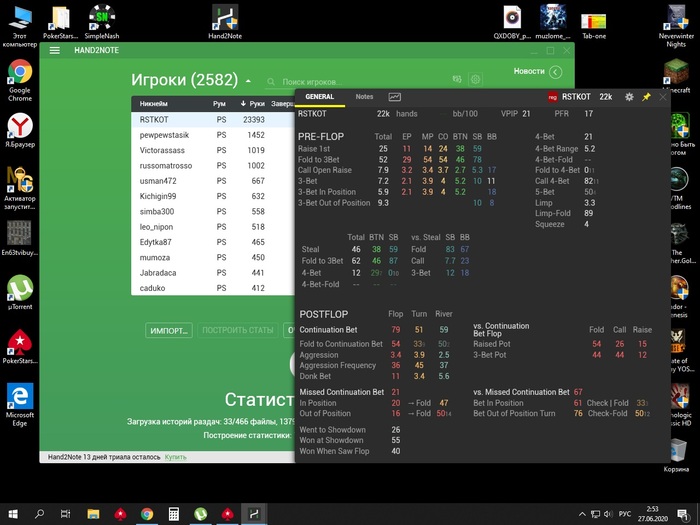700x525 pixels.
Task: Open taskbar search magnifier
Action: 39,514
